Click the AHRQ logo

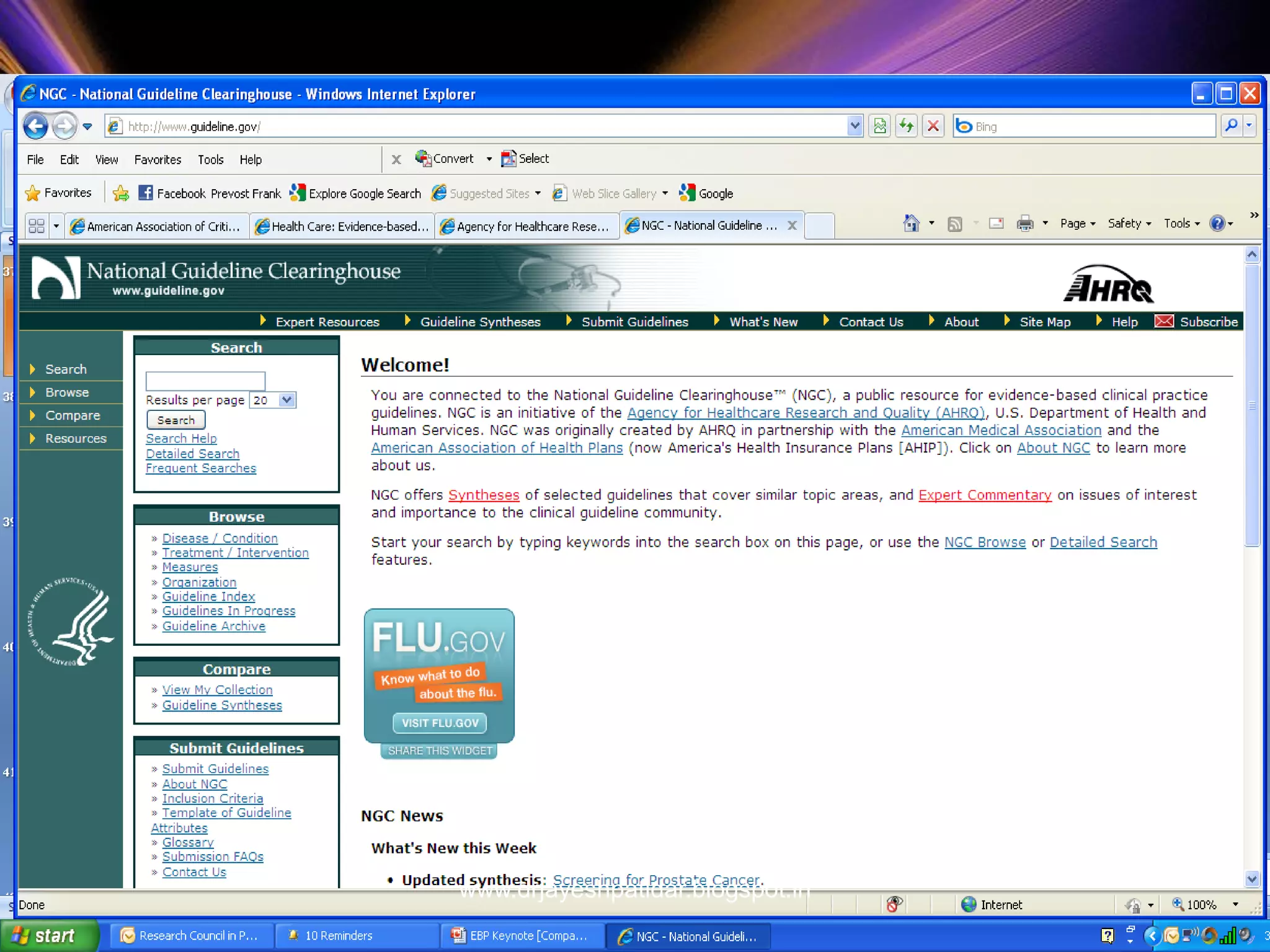[x=1108, y=284]
